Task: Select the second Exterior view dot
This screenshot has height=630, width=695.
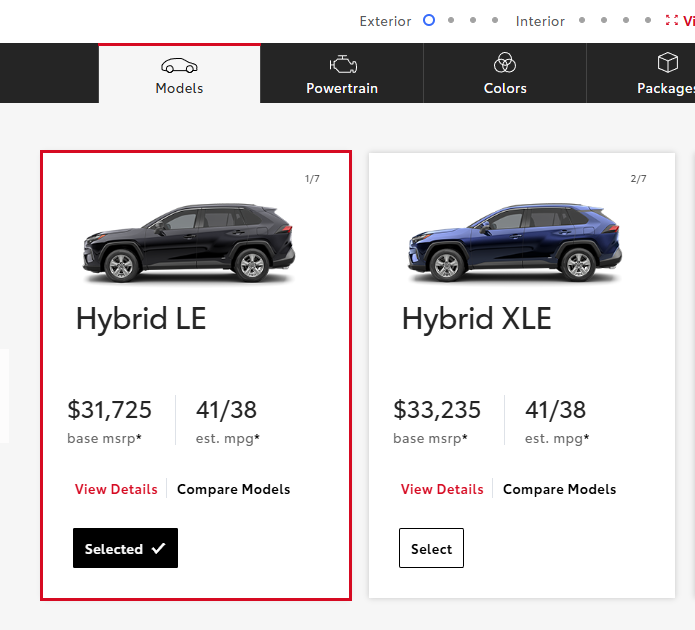Action: click(x=451, y=20)
